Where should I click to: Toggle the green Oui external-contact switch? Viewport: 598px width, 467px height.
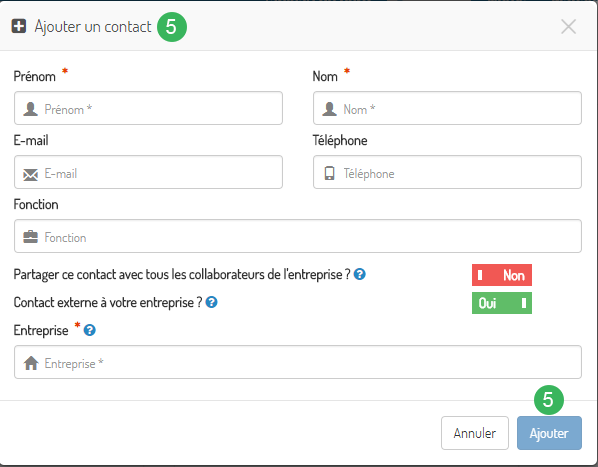(x=502, y=303)
